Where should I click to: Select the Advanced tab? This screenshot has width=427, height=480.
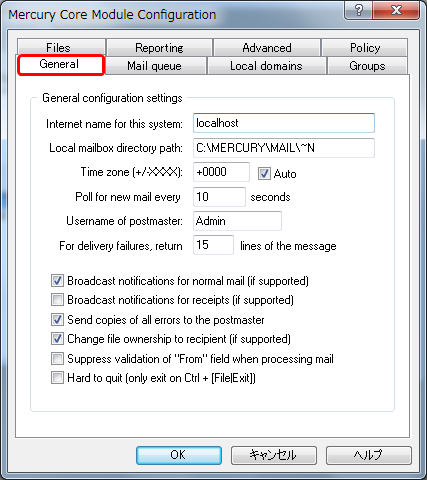click(x=267, y=48)
